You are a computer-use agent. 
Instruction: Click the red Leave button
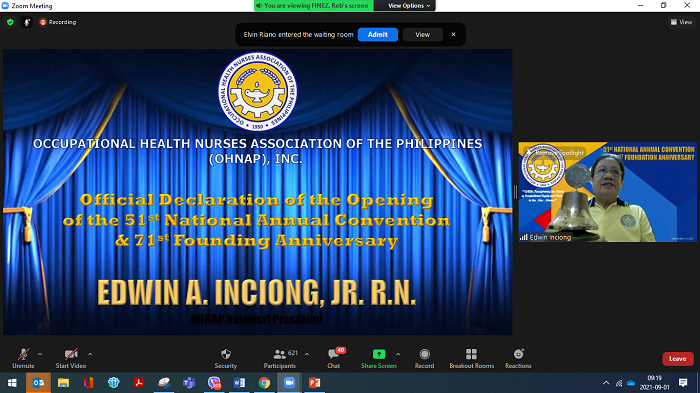coord(678,359)
